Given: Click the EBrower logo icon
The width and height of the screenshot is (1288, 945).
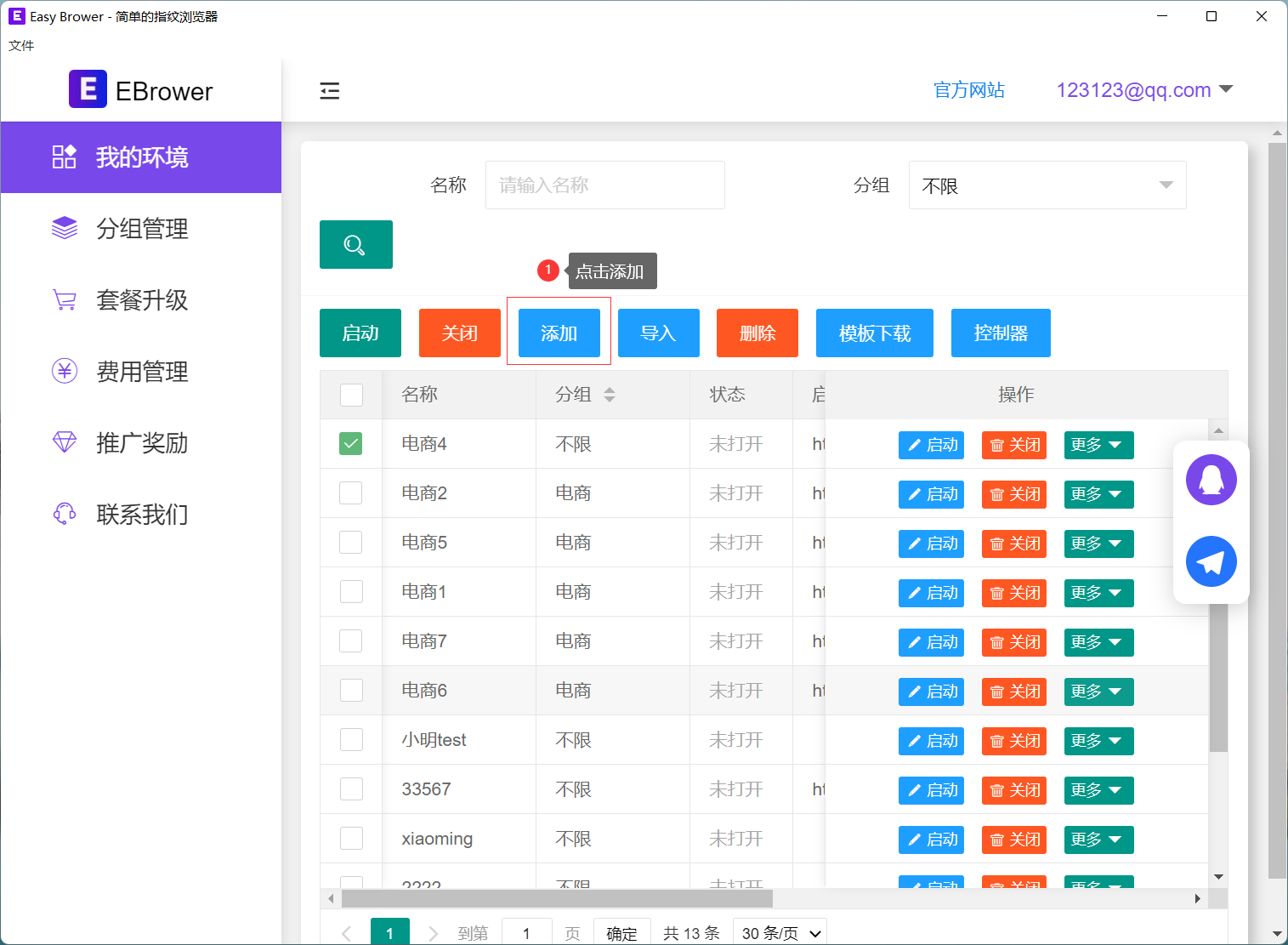Looking at the screenshot, I should (88, 89).
